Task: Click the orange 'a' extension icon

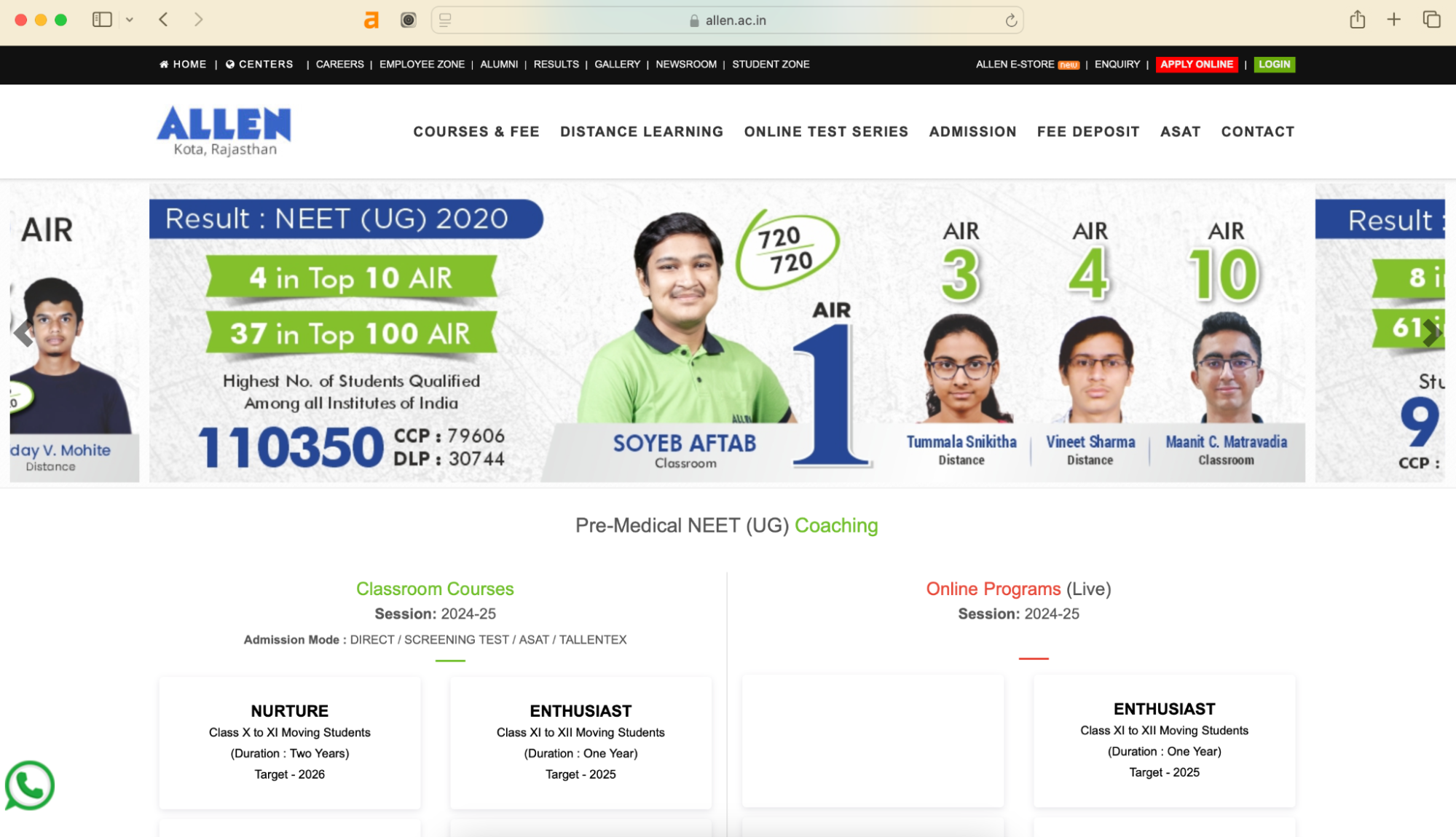Action: (371, 20)
